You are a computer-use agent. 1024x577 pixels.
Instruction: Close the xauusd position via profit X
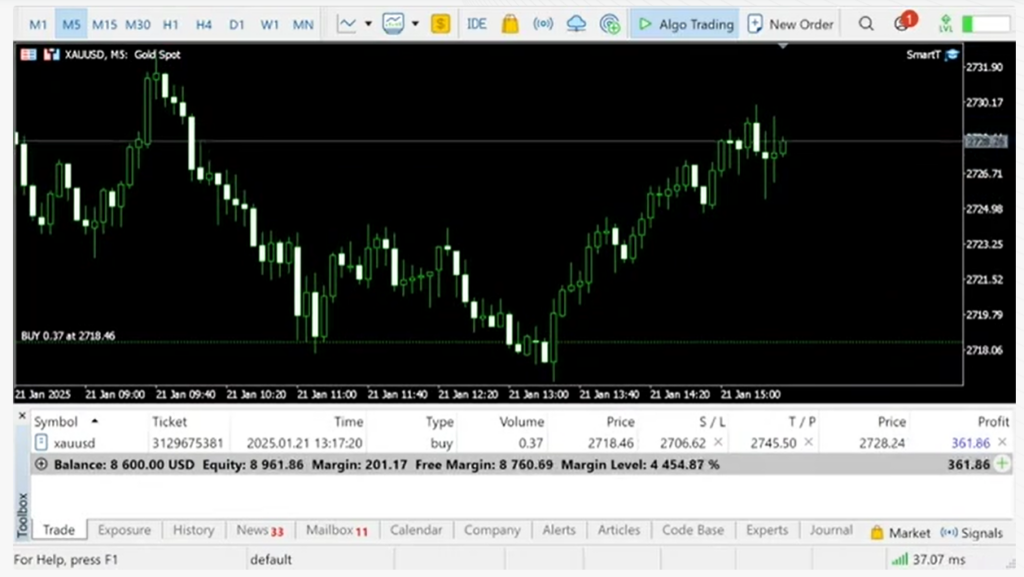[x=1002, y=442]
